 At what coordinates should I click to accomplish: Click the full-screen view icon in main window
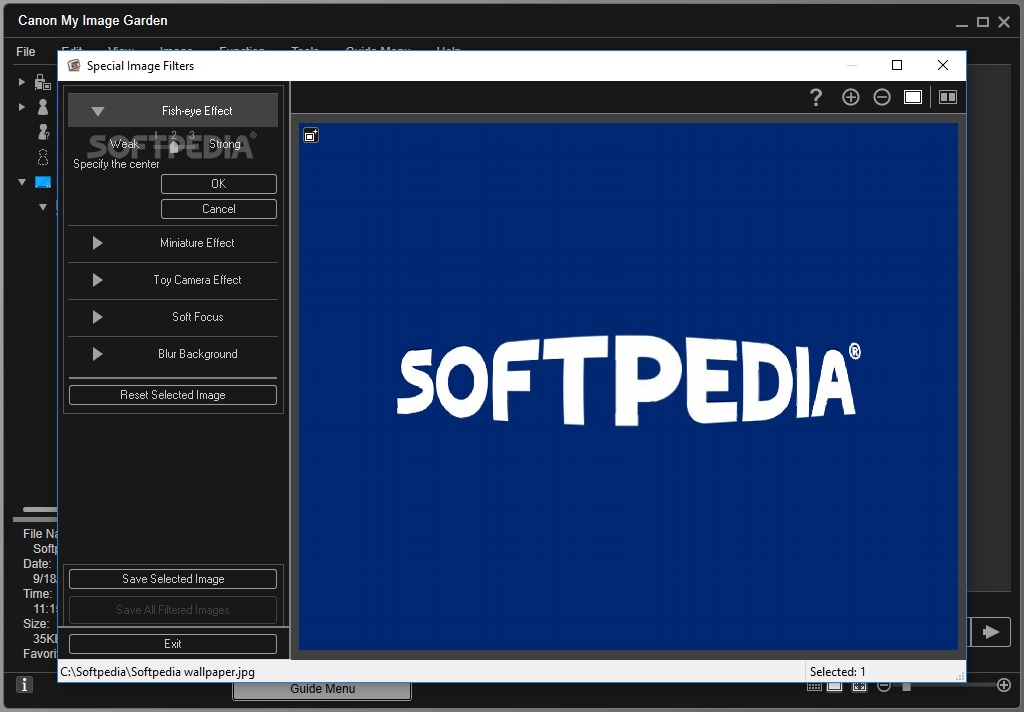tap(859, 686)
